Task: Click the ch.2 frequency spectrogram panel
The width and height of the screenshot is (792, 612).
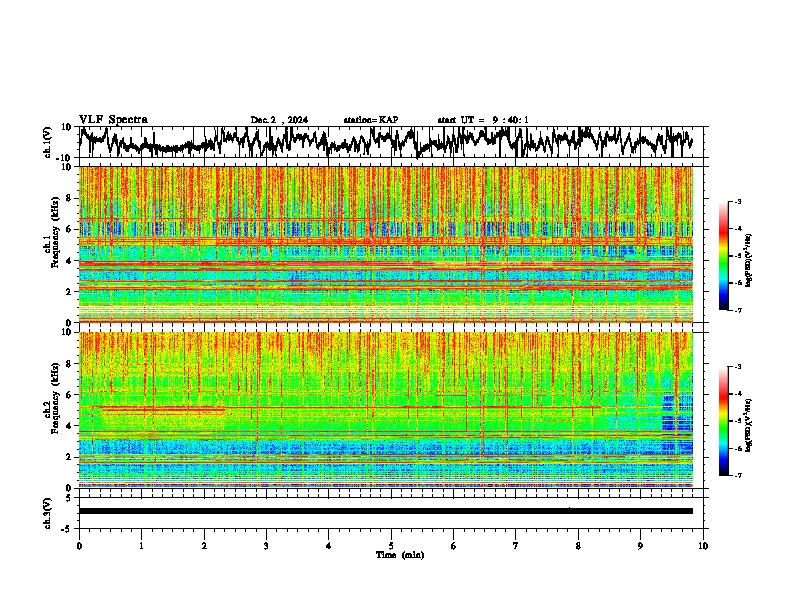Action: coord(386,410)
